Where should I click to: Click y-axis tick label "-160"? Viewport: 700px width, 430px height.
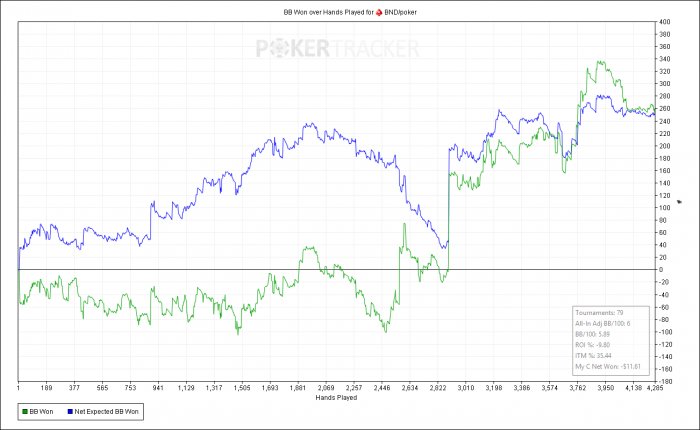click(x=664, y=369)
